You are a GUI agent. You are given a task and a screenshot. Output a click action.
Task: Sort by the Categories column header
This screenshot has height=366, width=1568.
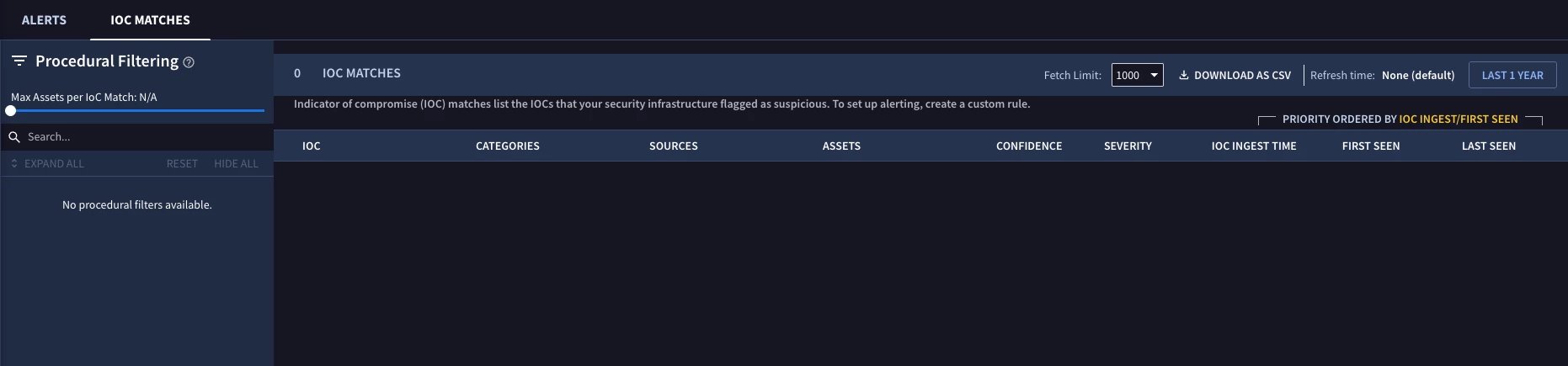(x=508, y=146)
